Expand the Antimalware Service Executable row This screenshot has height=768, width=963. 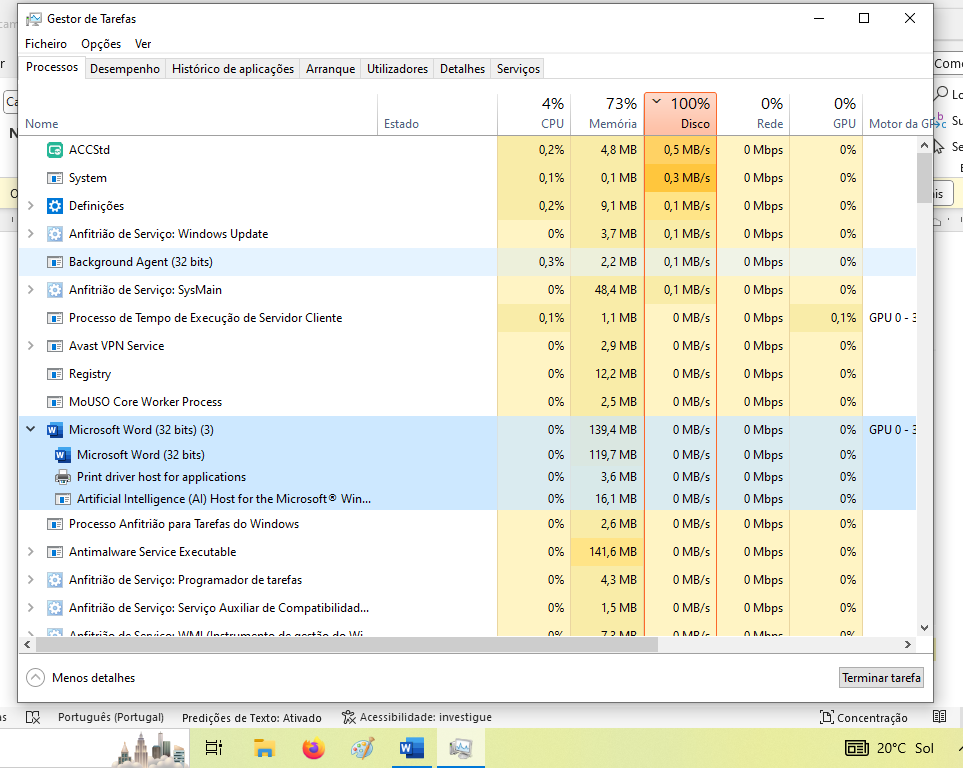[x=30, y=552]
